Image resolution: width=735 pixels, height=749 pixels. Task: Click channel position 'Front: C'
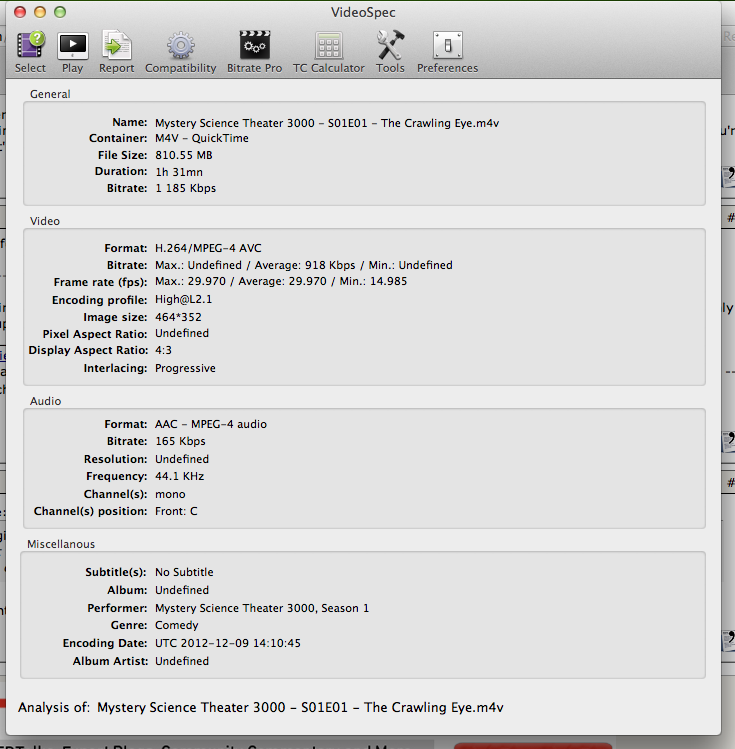tap(176, 511)
